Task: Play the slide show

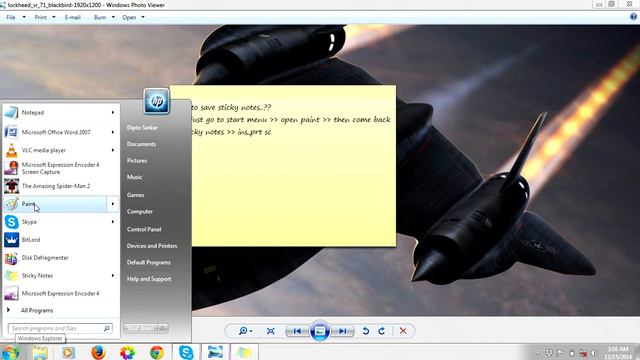Action: [x=320, y=331]
